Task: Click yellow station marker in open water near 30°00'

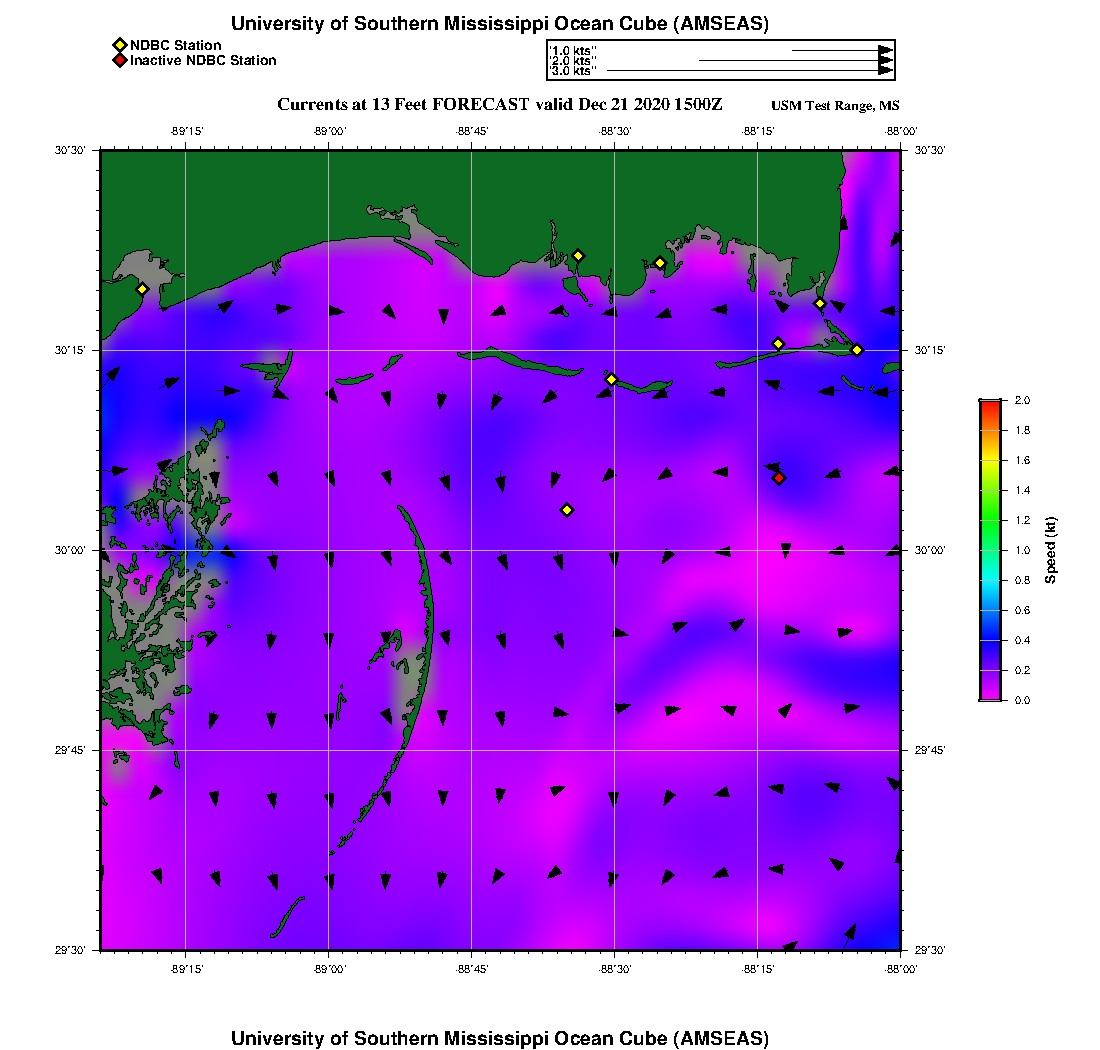Action: 567,510
